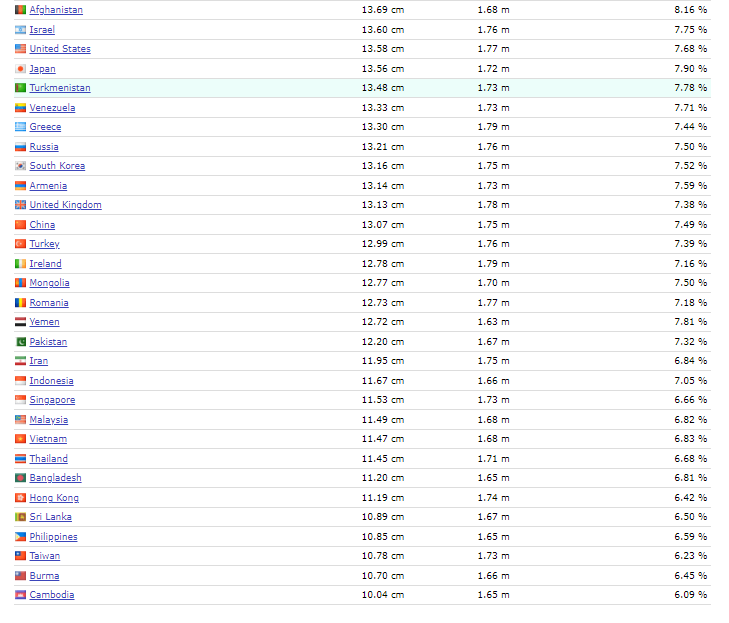Click the Cambodia flag icon
Screen dimensions: 729x623
(x=20, y=595)
